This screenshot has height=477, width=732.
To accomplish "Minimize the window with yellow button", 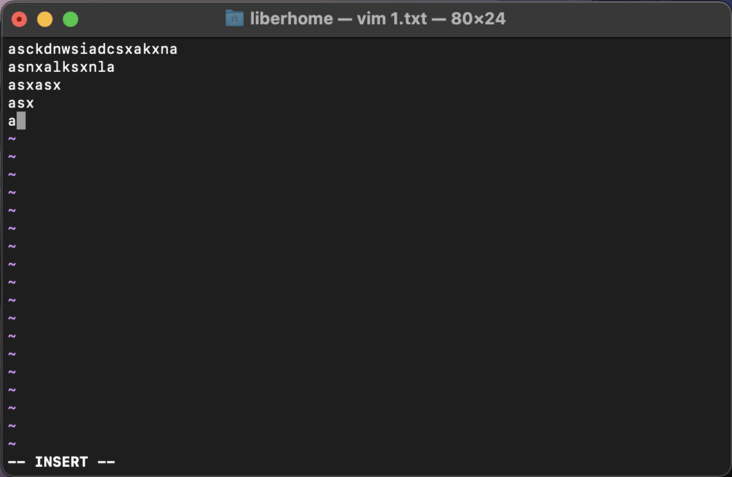I will (45, 19).
